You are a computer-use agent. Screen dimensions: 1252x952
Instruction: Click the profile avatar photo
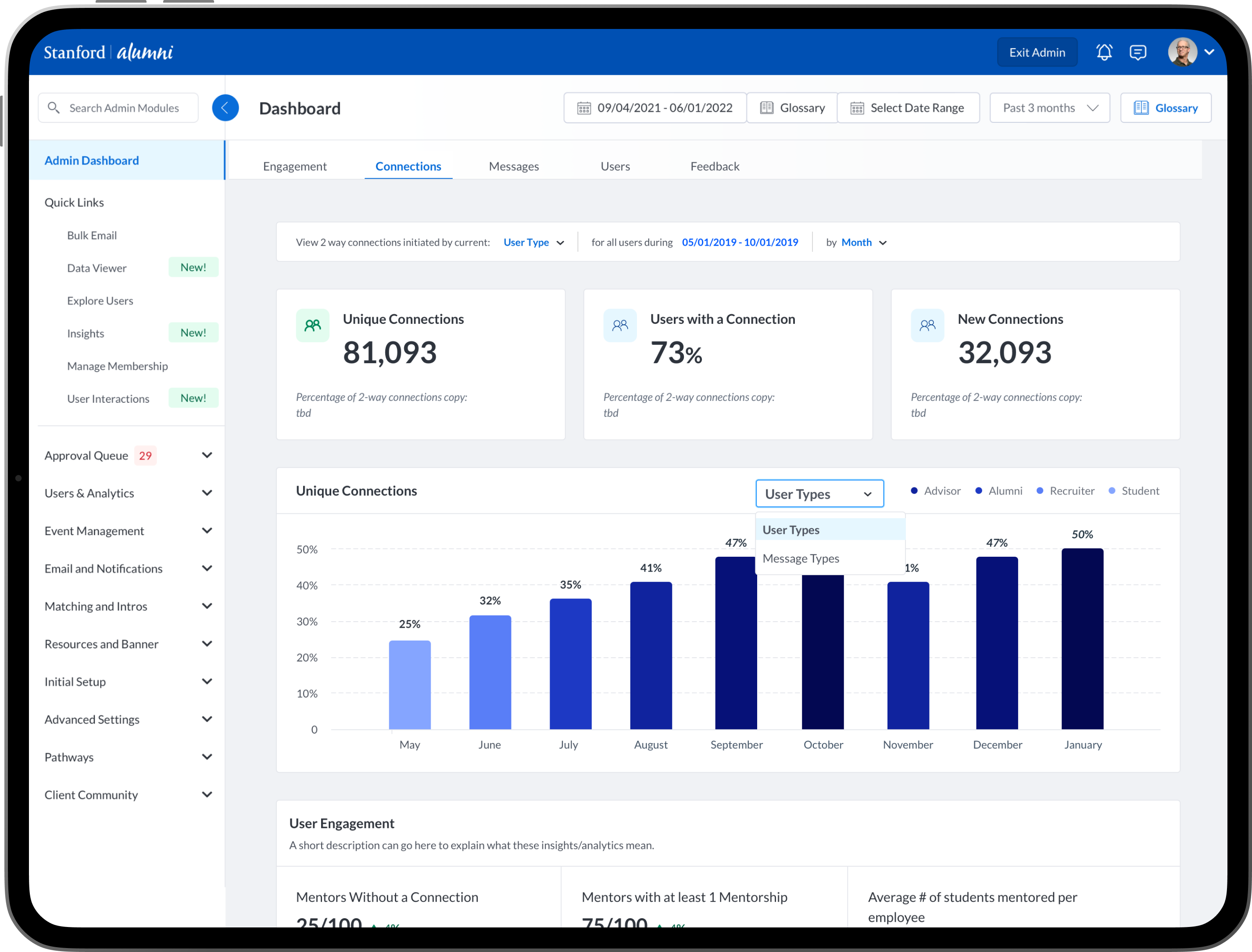pos(1182,52)
